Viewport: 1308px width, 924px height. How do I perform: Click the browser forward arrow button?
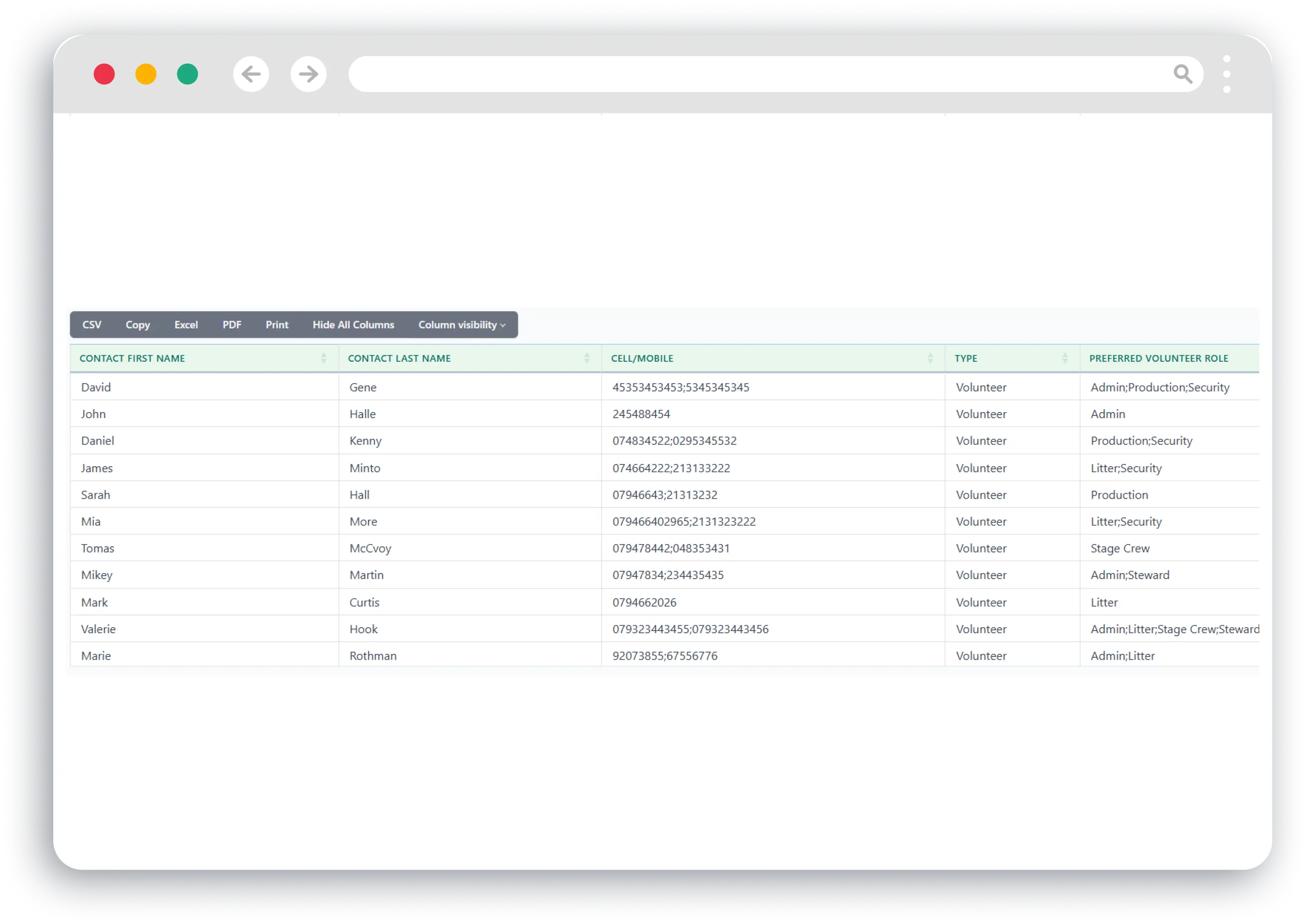308,74
